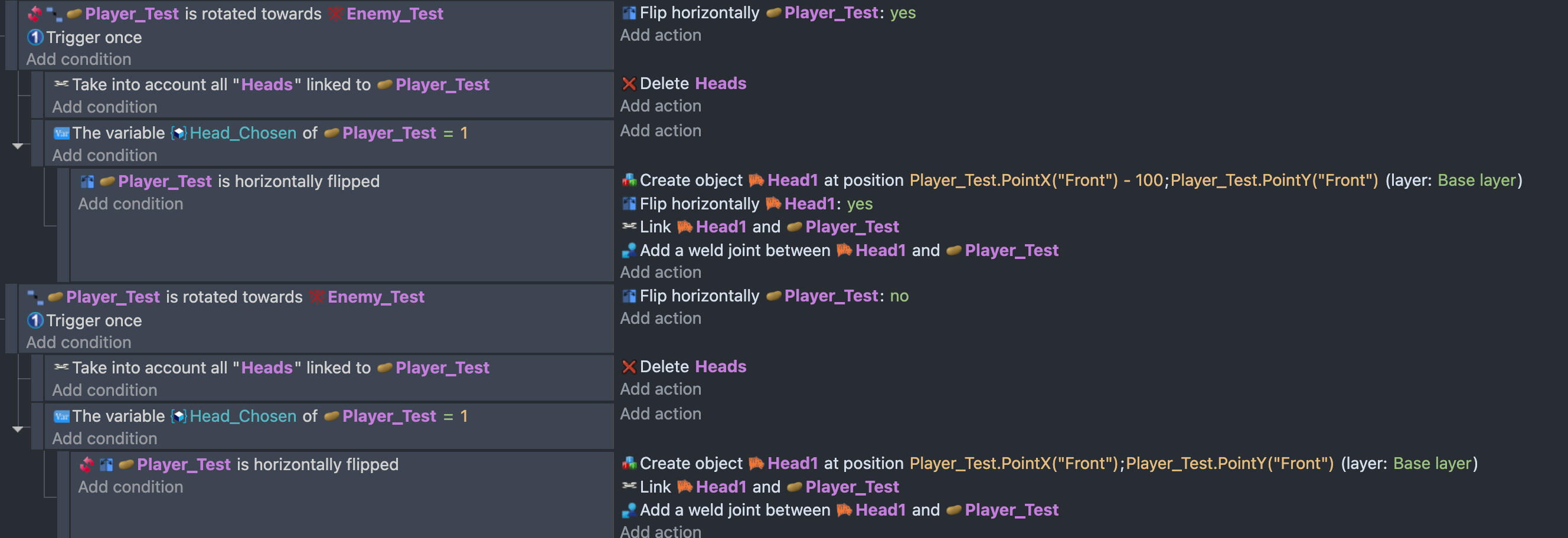Click Player_Test in 'Flip horizontally Player_Test: no'

point(831,296)
